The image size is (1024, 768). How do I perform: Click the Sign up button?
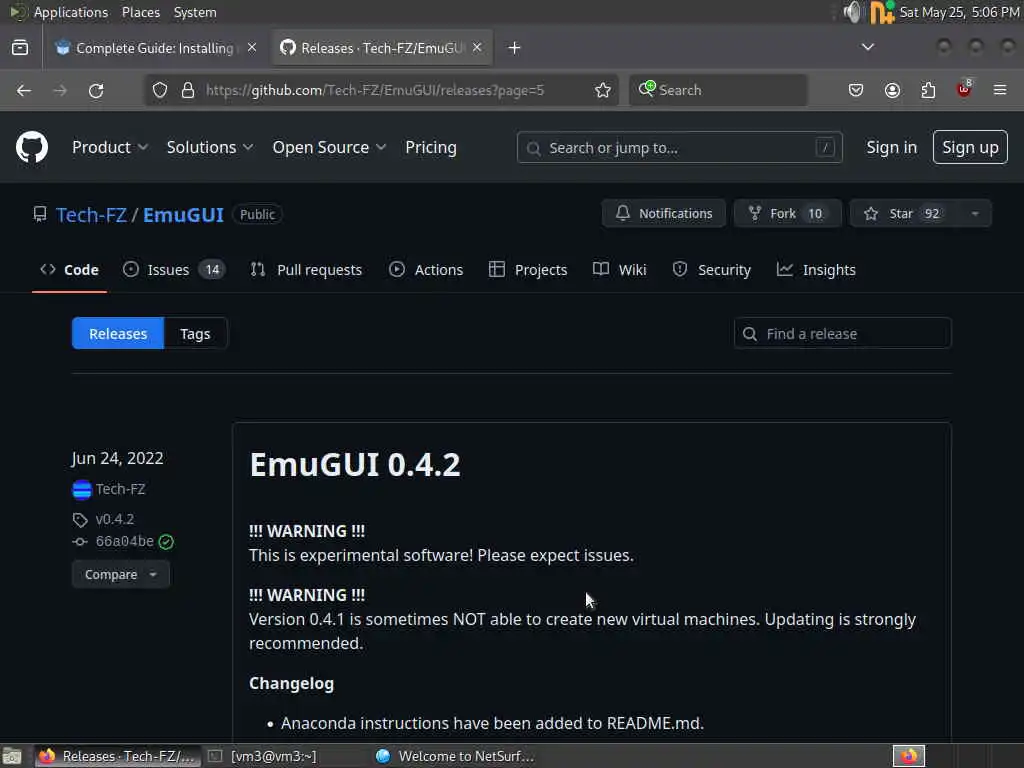(x=970, y=148)
